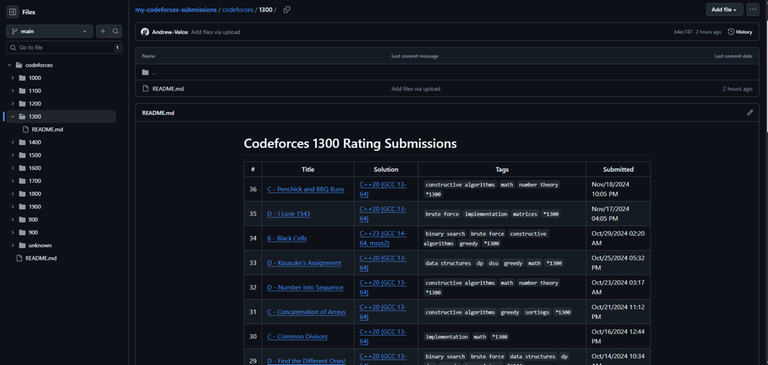
Task: Click Andrew-Velox avatar icon
Action: coord(144,32)
